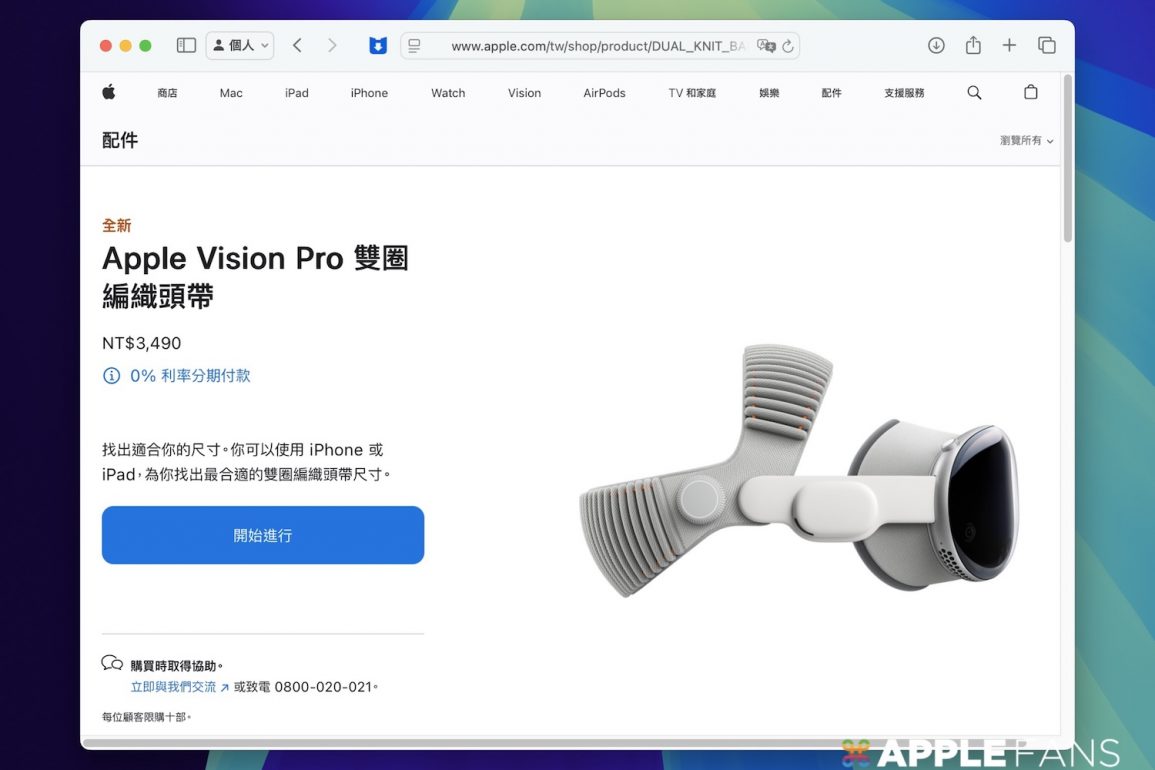Click the translate icon in address bar
1155x770 pixels.
point(766,46)
